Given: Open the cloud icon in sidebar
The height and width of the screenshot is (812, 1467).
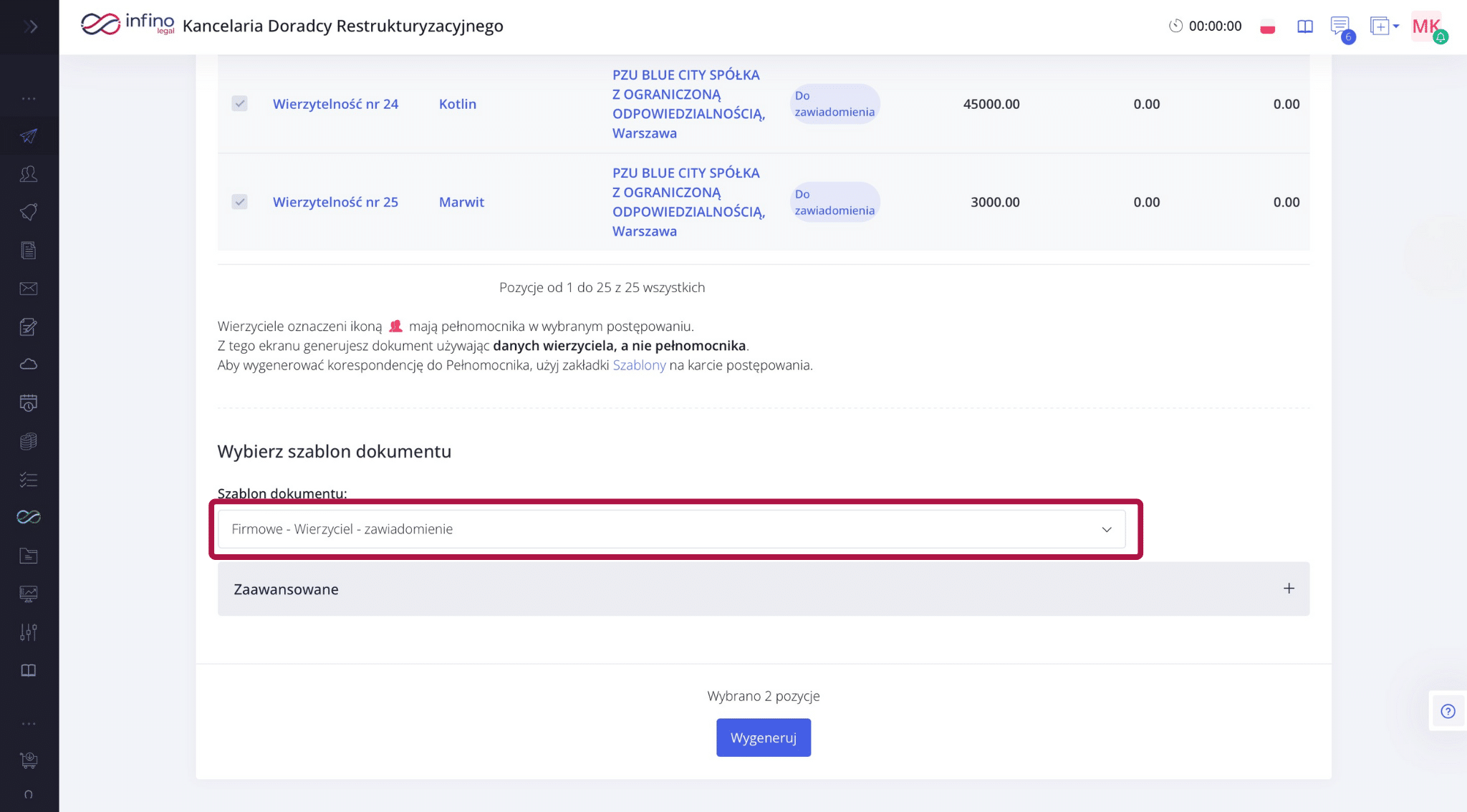Looking at the screenshot, I should 29,364.
